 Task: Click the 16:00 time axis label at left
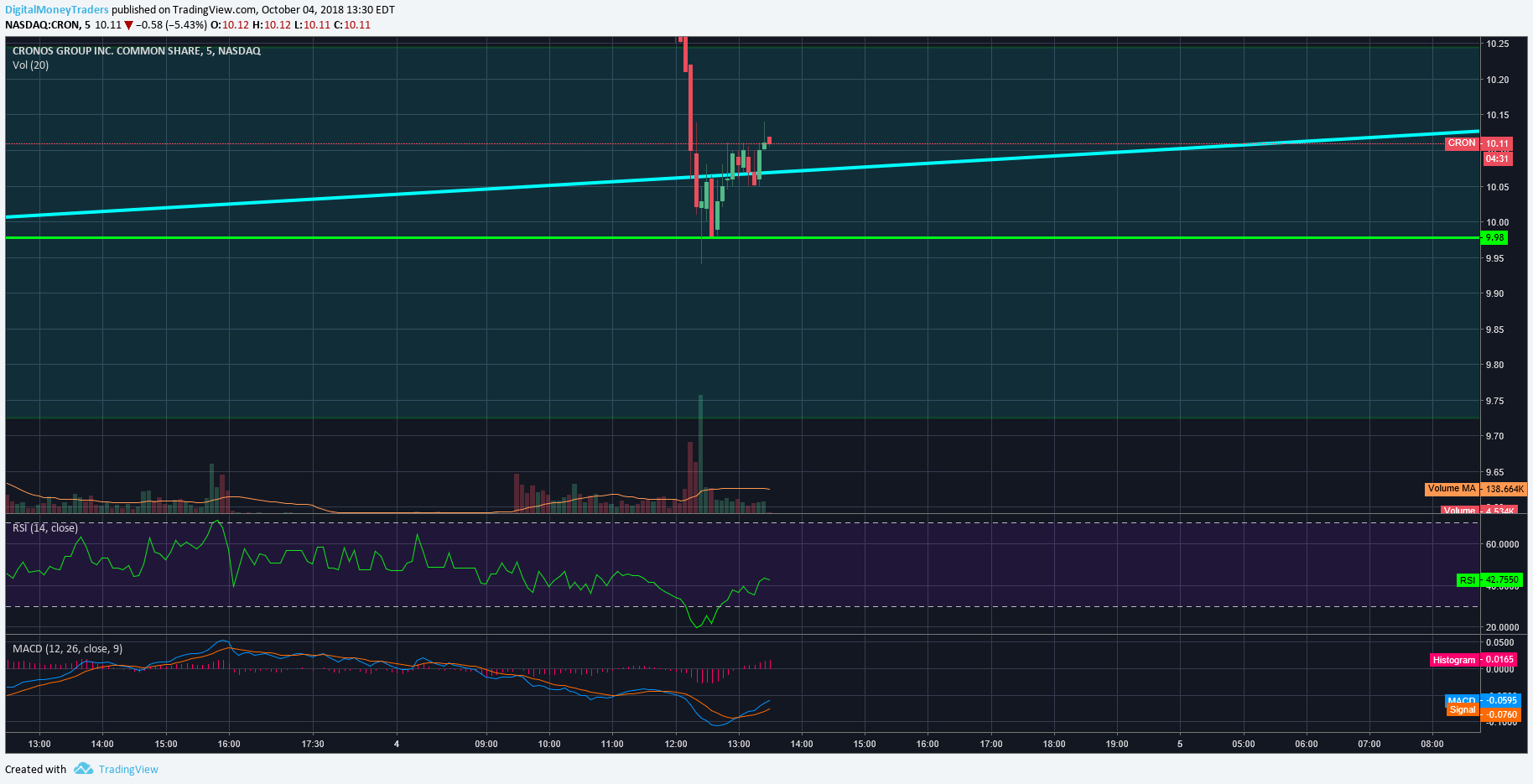229,745
